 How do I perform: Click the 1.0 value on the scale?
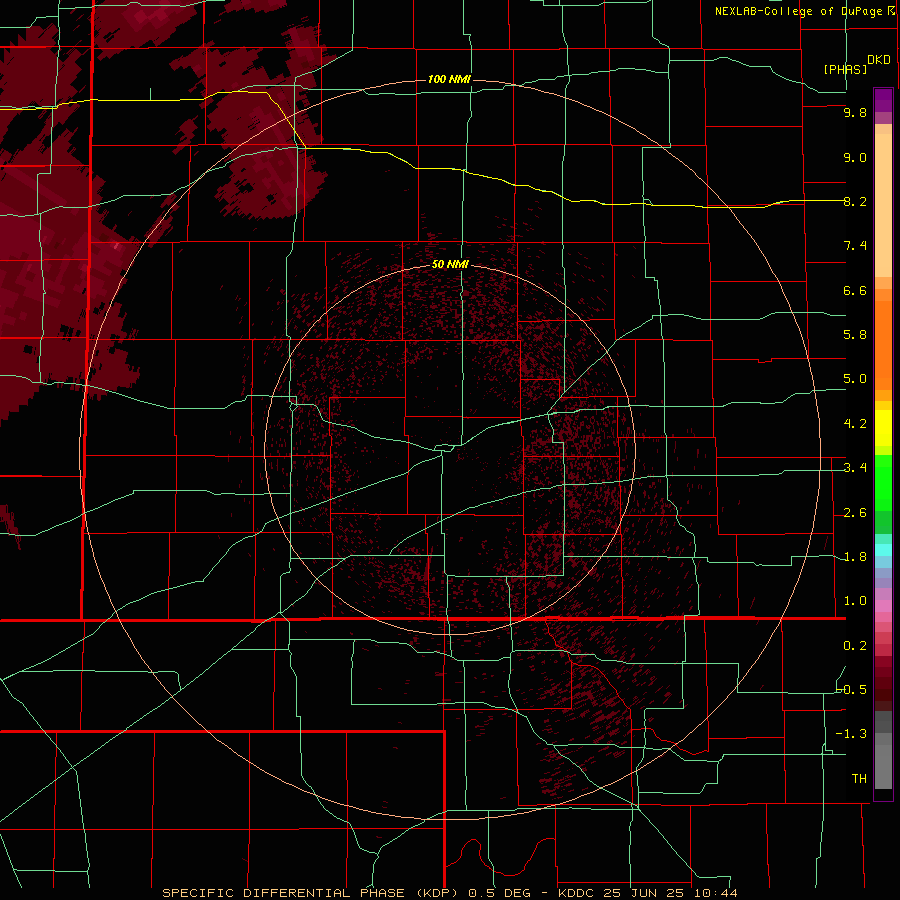[855, 601]
